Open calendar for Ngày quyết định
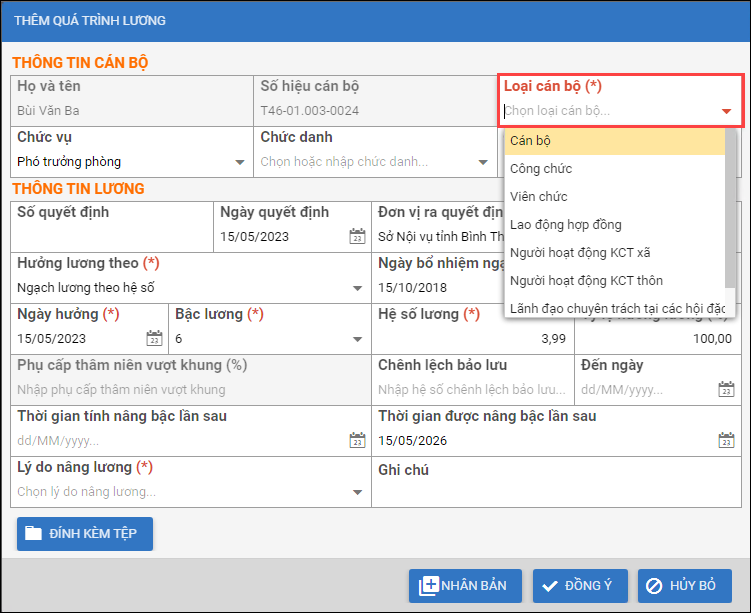This screenshot has height=613, width=751. pyautogui.click(x=357, y=237)
